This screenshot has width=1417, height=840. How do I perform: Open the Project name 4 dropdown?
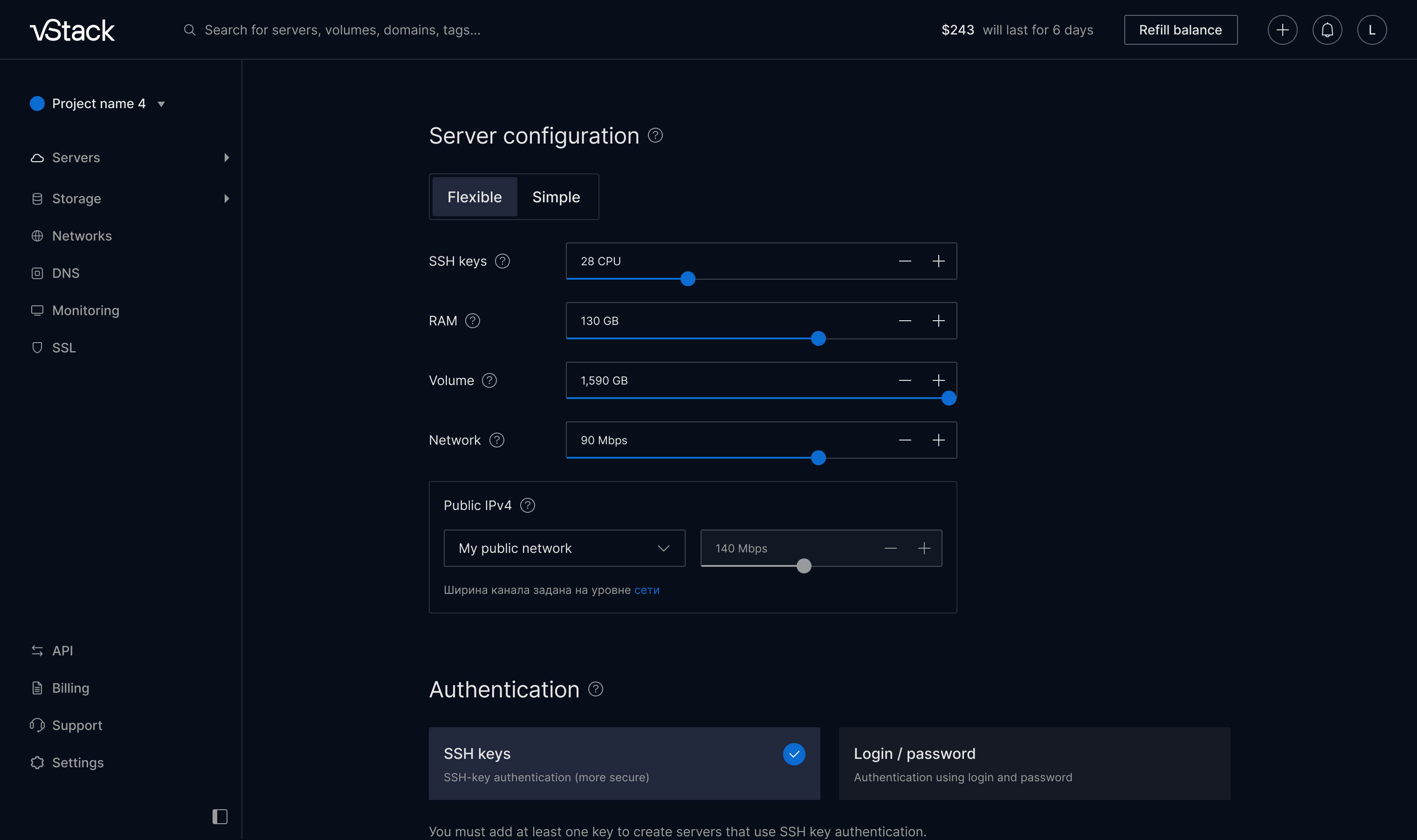tap(97, 103)
